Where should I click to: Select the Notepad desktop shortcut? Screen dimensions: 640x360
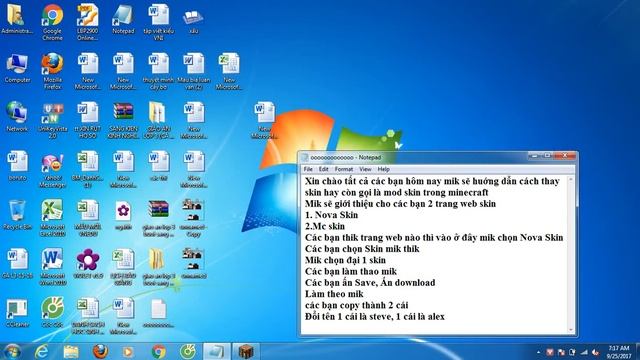coord(123,20)
